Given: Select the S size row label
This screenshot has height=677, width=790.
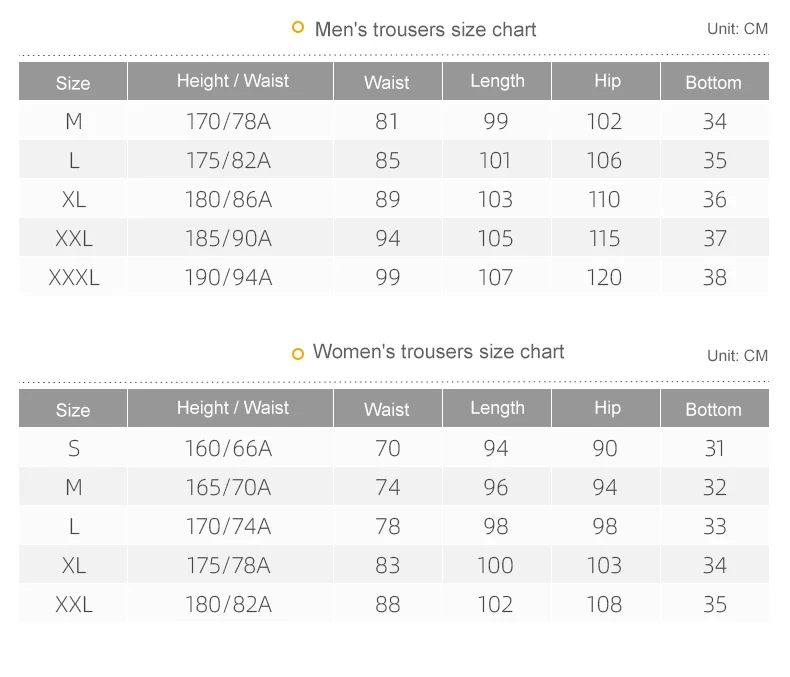Looking at the screenshot, I should (74, 449).
